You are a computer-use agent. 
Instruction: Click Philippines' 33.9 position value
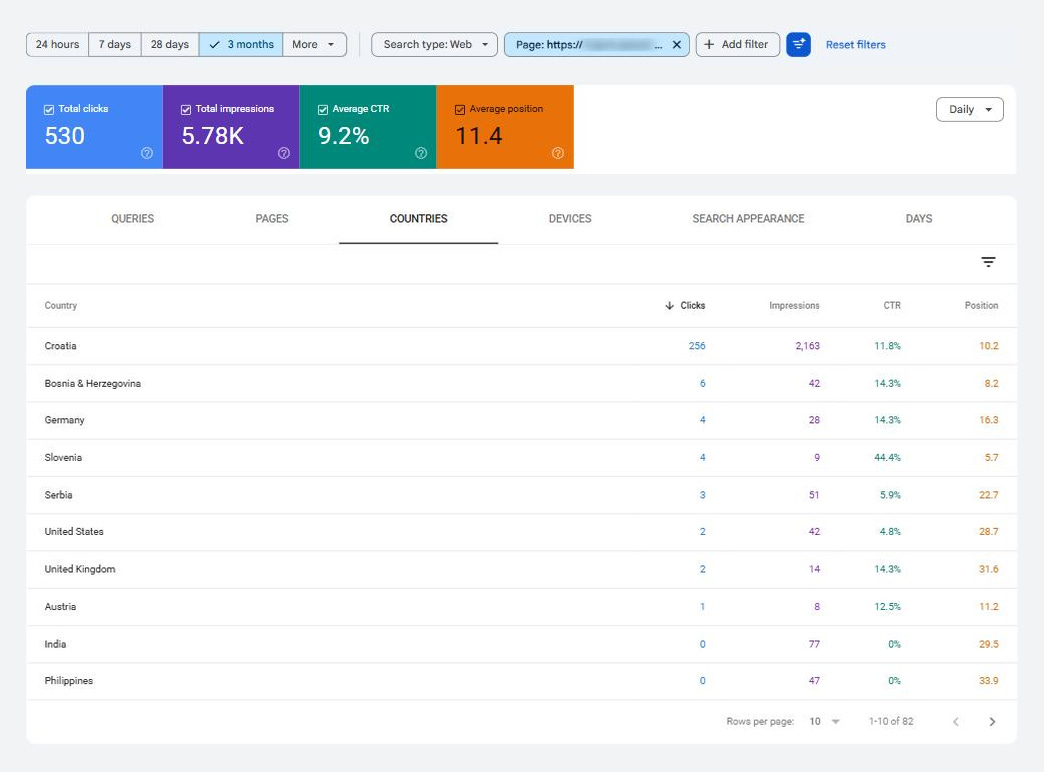(x=989, y=681)
